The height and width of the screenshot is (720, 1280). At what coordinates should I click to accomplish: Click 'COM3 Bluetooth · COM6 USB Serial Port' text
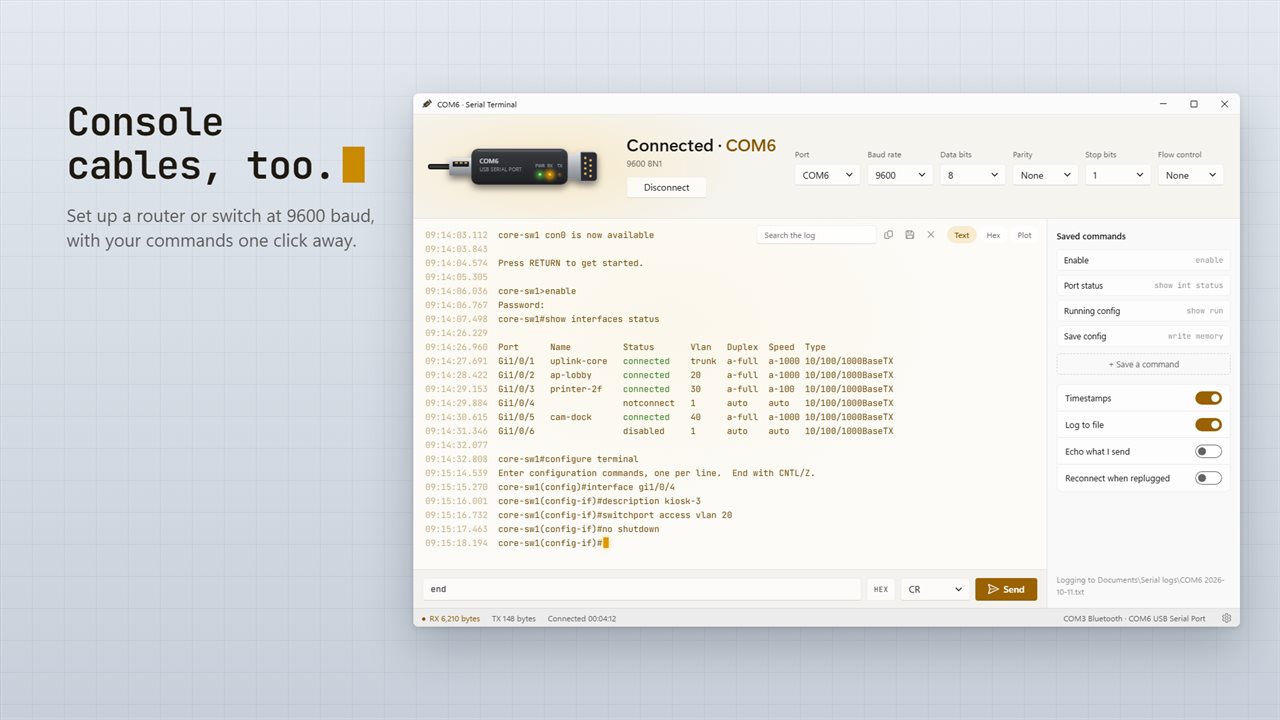[1134, 618]
